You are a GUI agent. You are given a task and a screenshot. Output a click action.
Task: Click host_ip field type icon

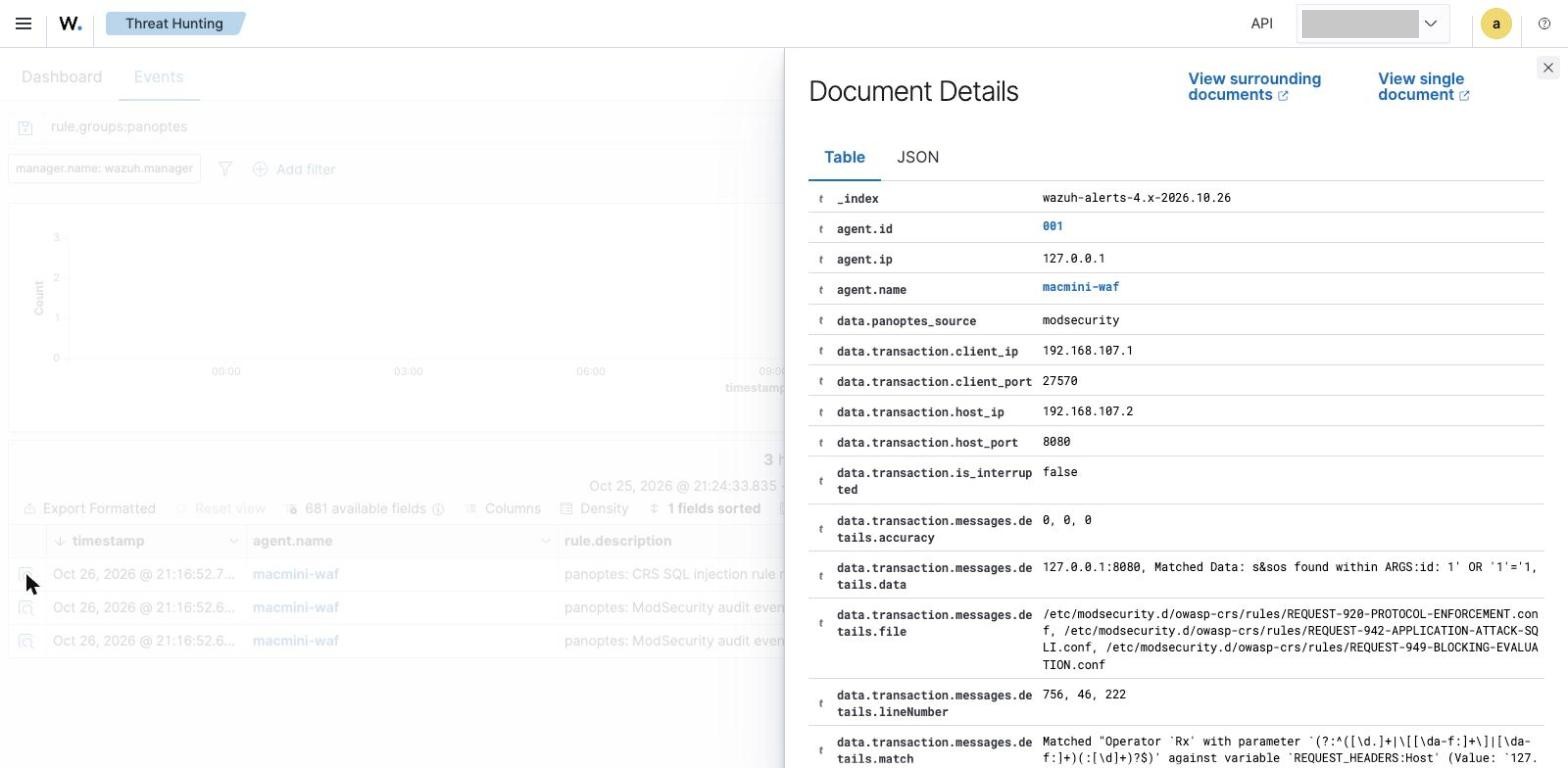click(x=821, y=412)
